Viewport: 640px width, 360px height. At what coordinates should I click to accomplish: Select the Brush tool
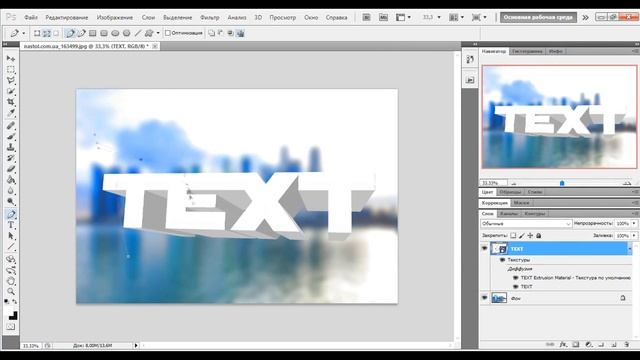pyautogui.click(x=11, y=137)
